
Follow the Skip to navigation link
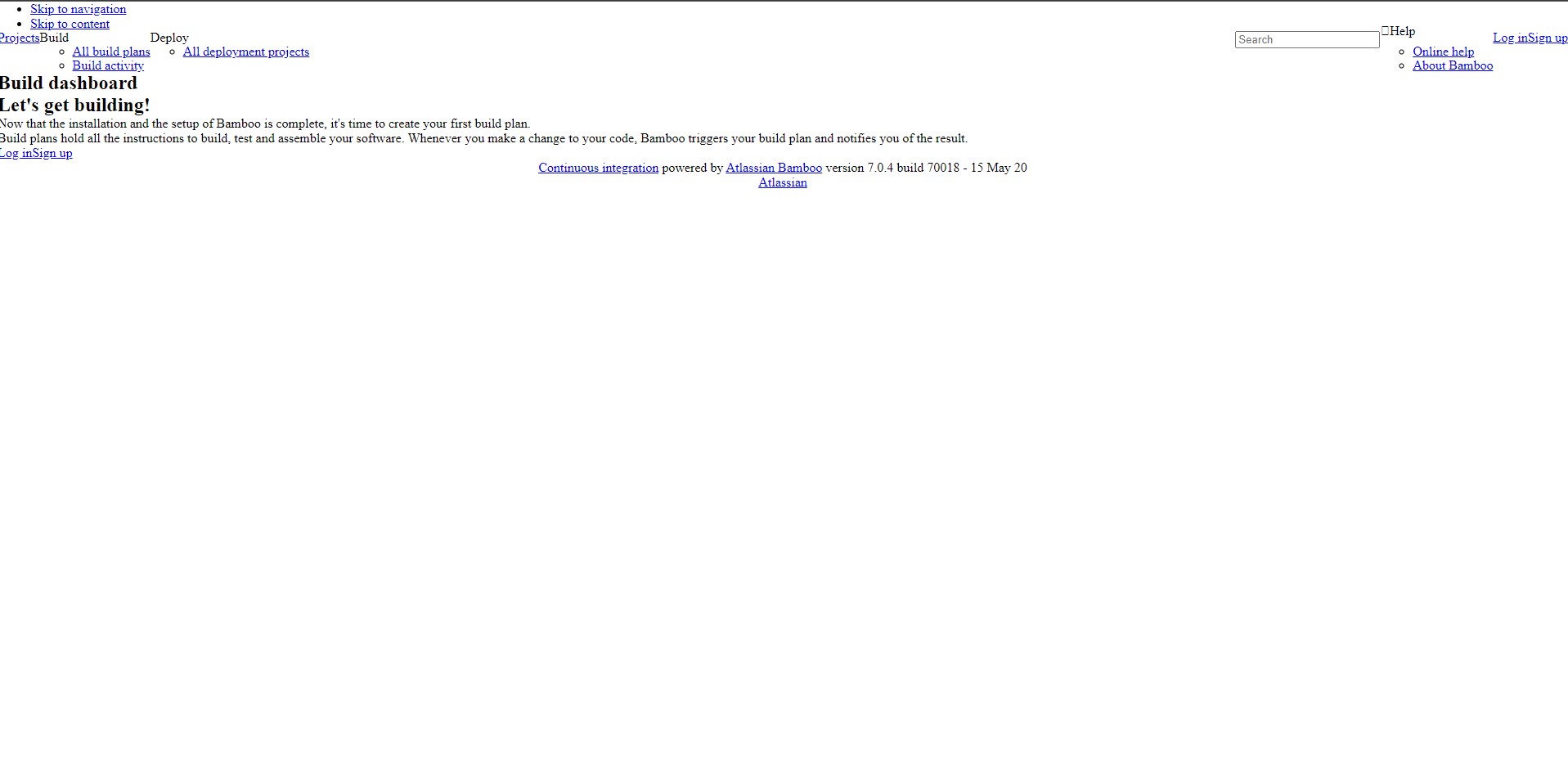click(x=79, y=9)
